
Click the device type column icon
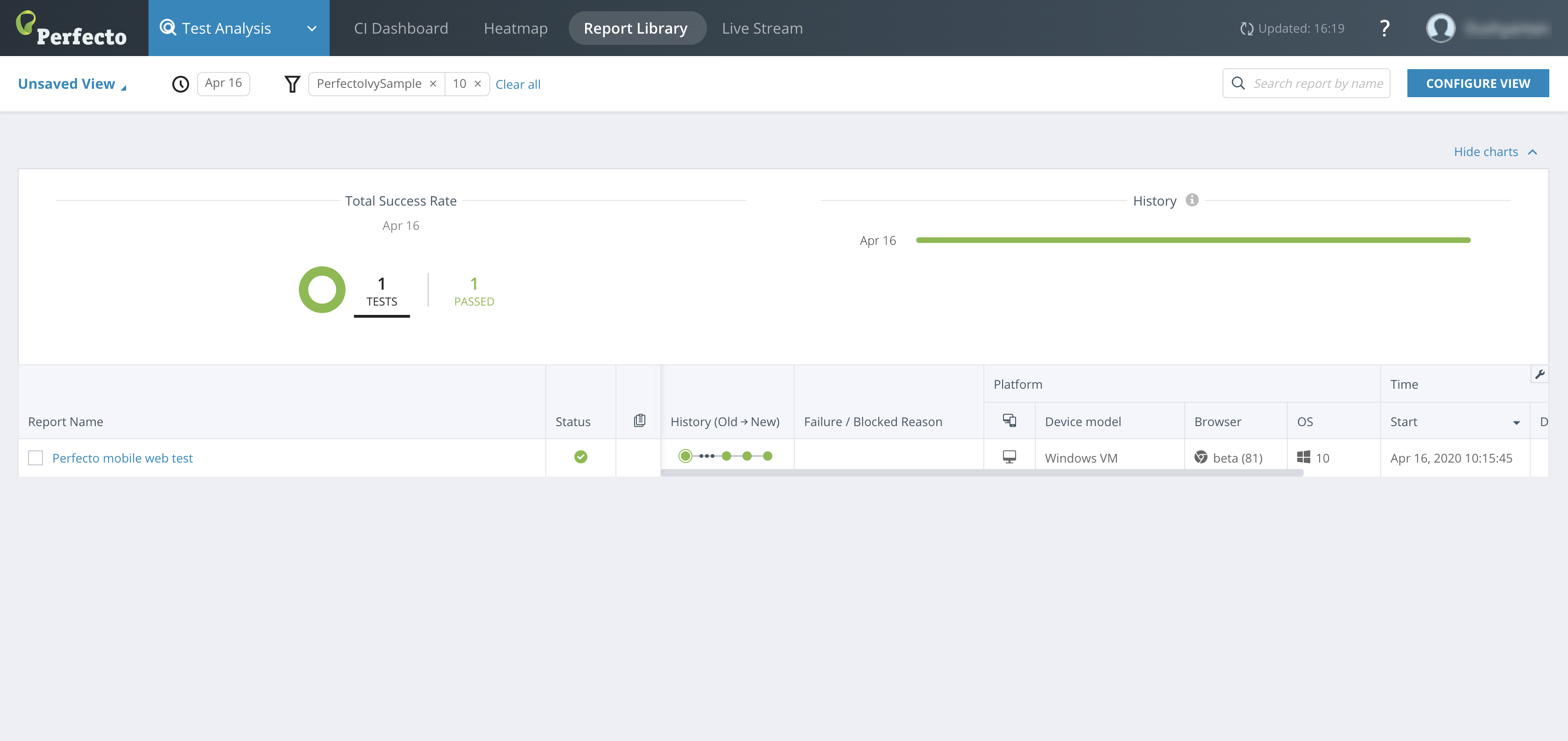pyautogui.click(x=1009, y=421)
